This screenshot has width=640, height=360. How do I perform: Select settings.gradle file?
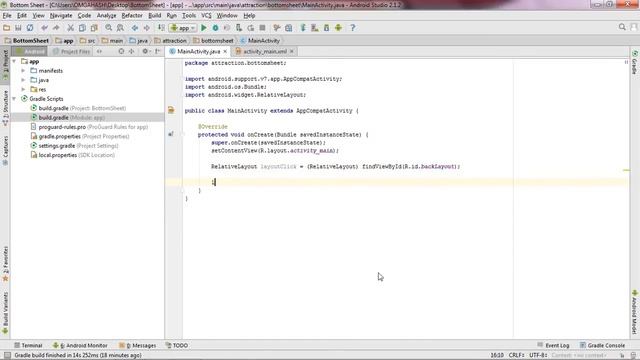click(x=74, y=146)
